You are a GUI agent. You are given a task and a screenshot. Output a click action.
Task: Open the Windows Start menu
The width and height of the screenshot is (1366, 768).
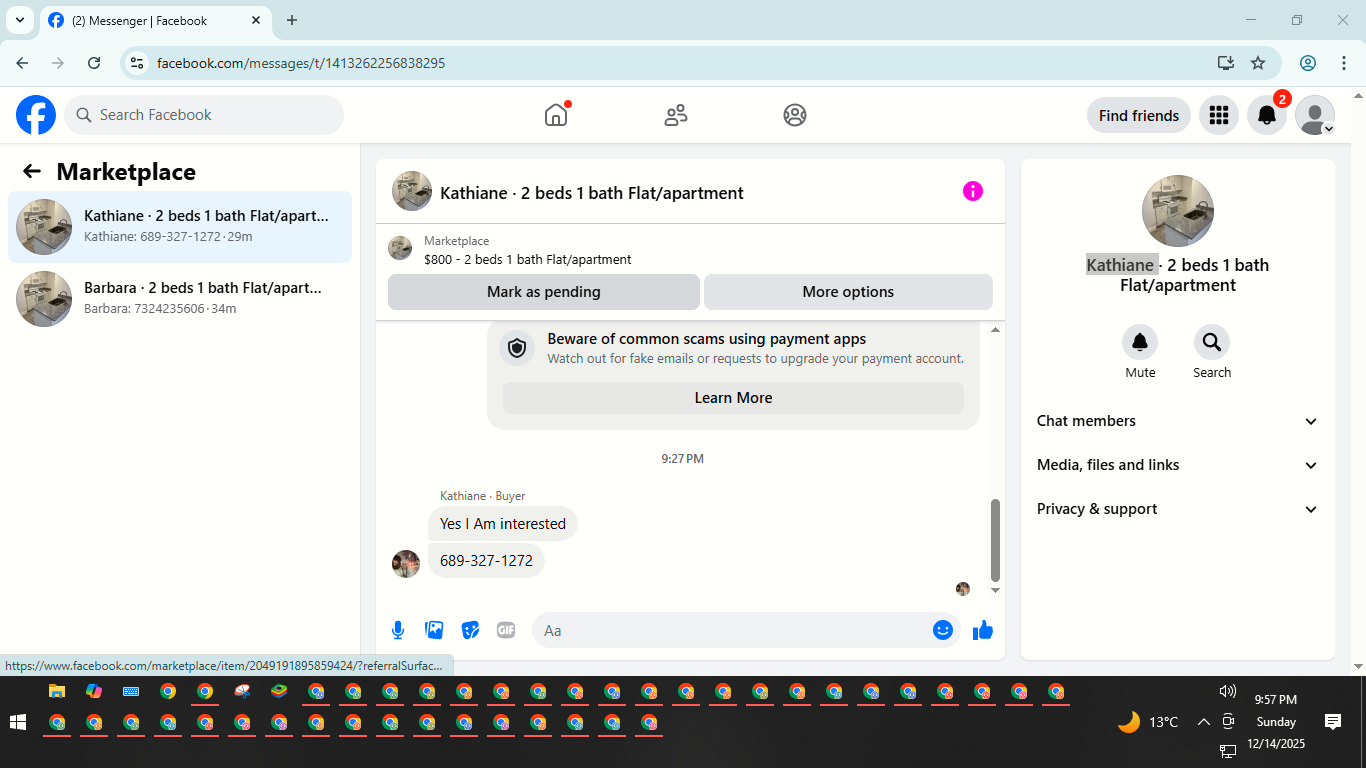[x=17, y=722]
